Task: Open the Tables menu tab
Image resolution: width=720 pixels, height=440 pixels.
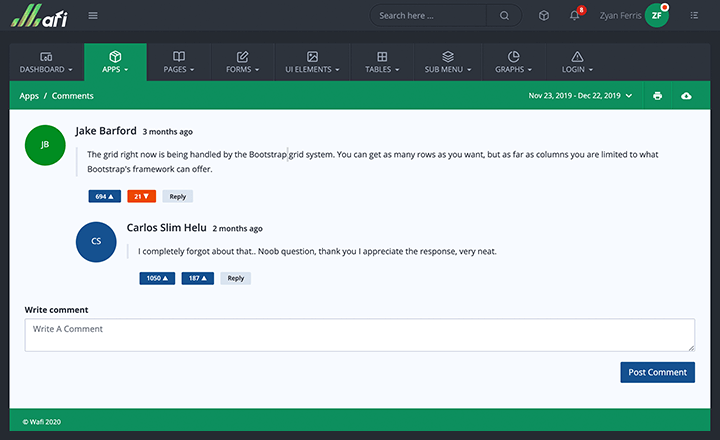Action: point(382,63)
